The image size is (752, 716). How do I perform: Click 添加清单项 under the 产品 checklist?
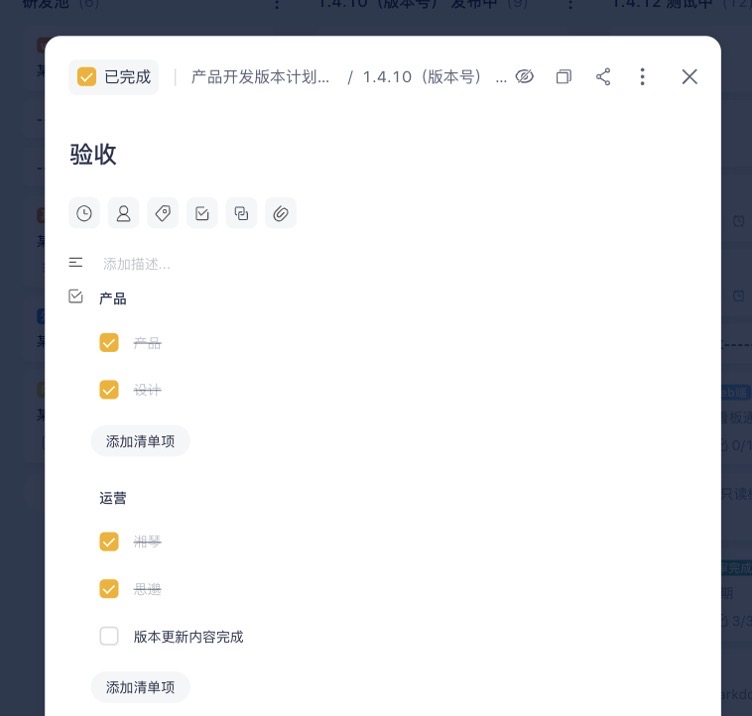pyautogui.click(x=140, y=441)
